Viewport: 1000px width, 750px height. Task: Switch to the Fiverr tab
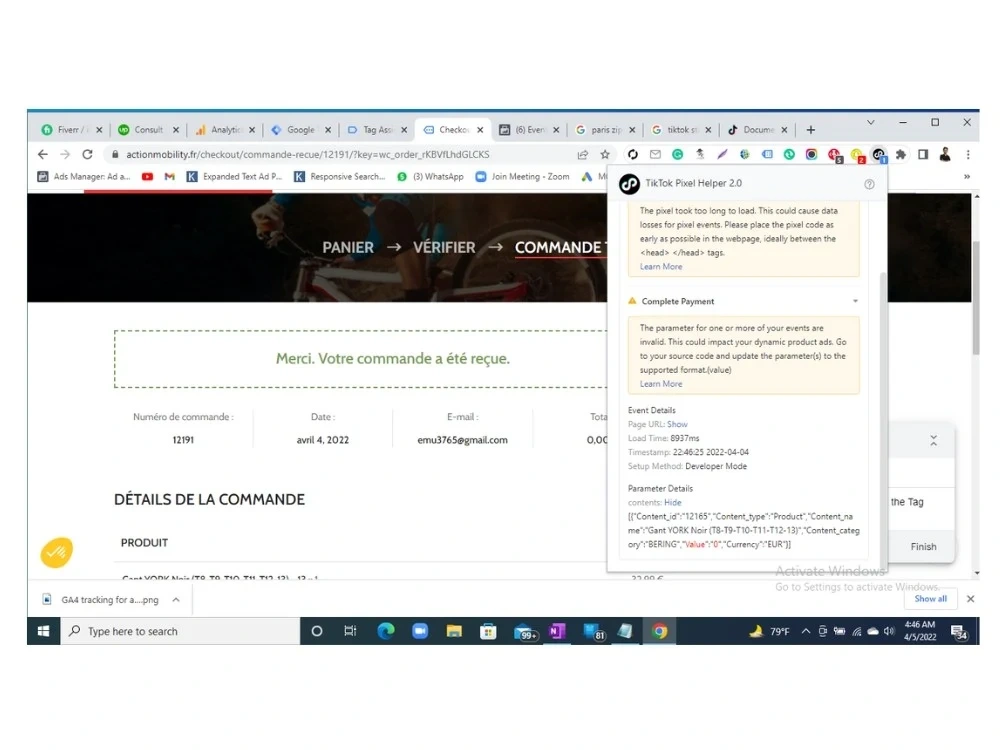[x=69, y=129]
